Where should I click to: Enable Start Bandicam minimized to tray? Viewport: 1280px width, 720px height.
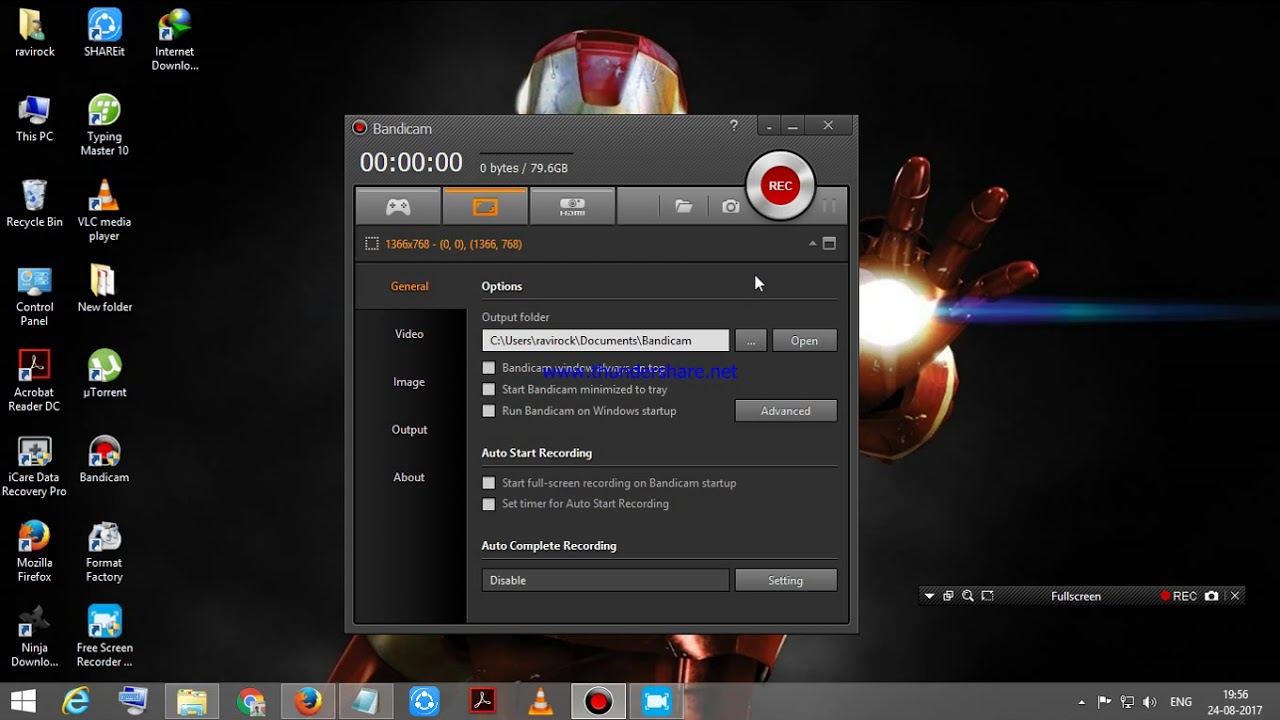[489, 390]
